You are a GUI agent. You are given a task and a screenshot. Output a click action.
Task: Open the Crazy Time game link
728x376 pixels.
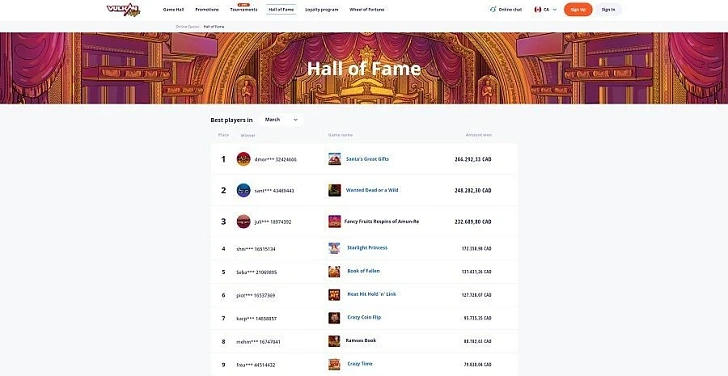360,364
